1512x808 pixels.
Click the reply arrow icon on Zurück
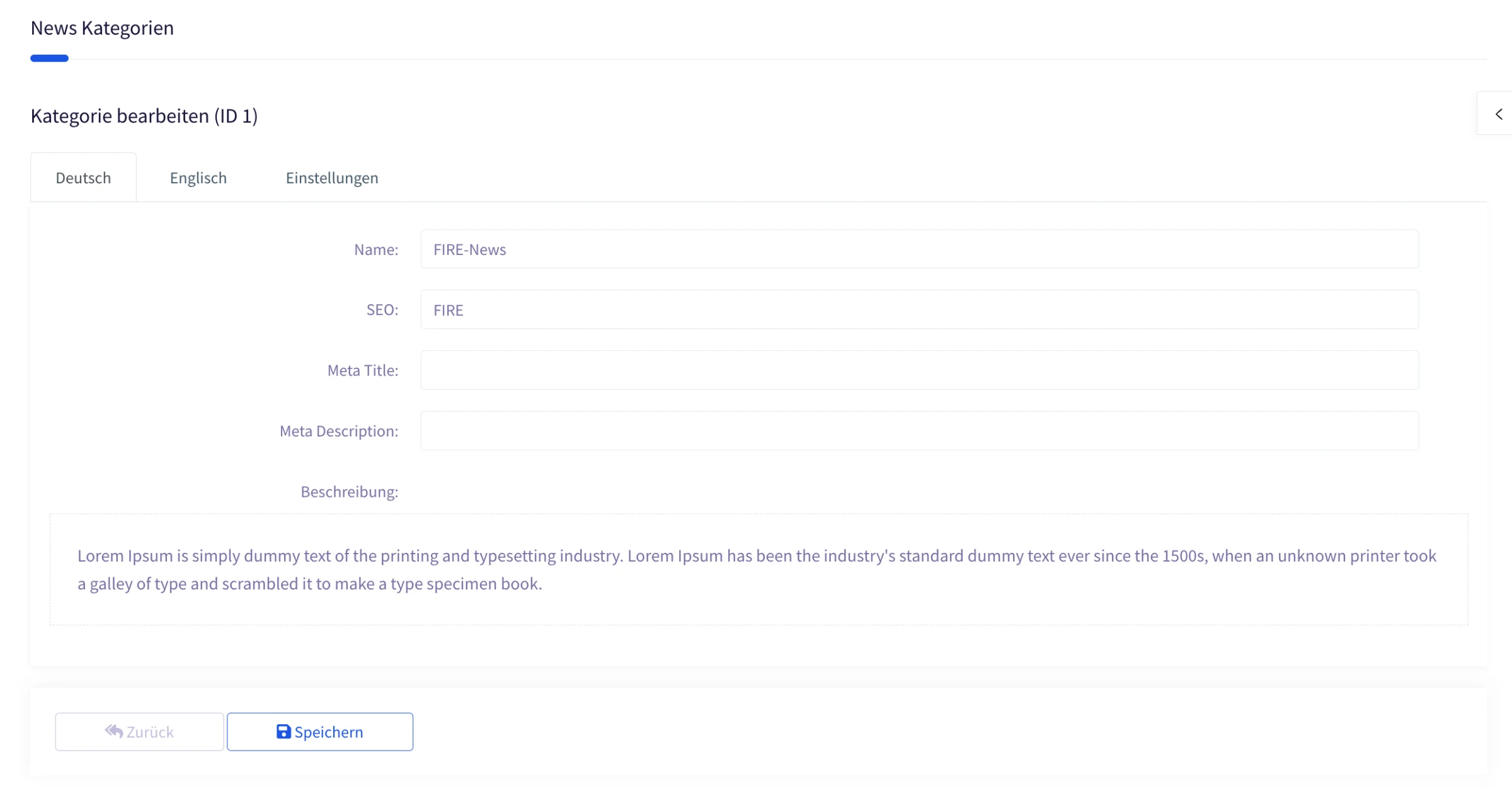tap(114, 731)
